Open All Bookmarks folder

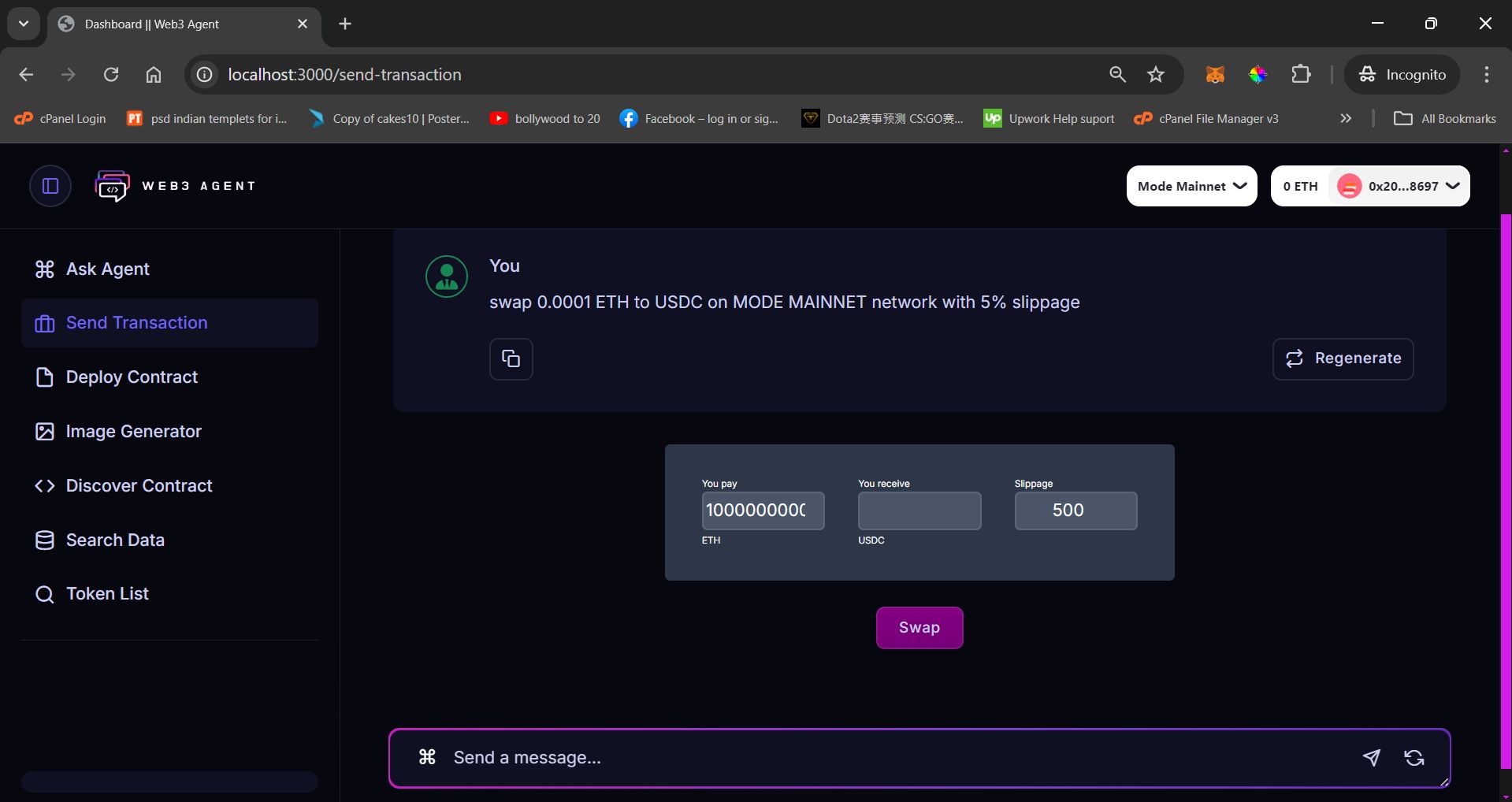click(x=1444, y=119)
